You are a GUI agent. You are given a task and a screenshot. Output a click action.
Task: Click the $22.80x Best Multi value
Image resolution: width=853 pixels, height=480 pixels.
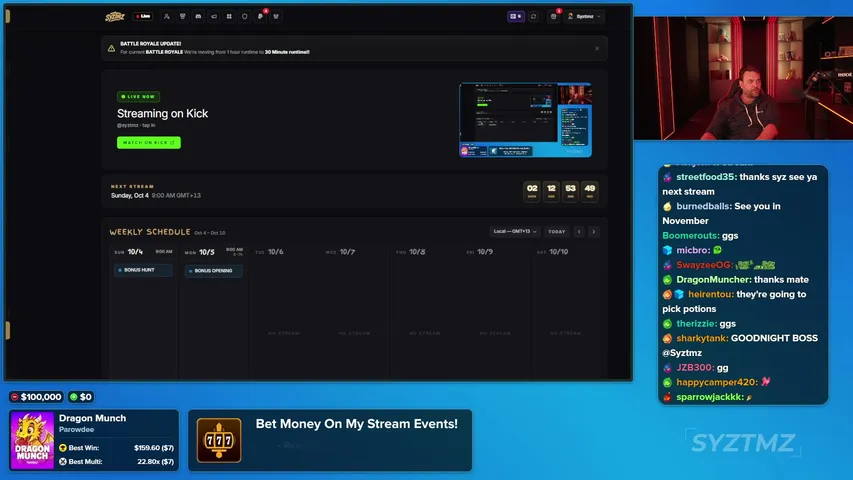(155, 461)
